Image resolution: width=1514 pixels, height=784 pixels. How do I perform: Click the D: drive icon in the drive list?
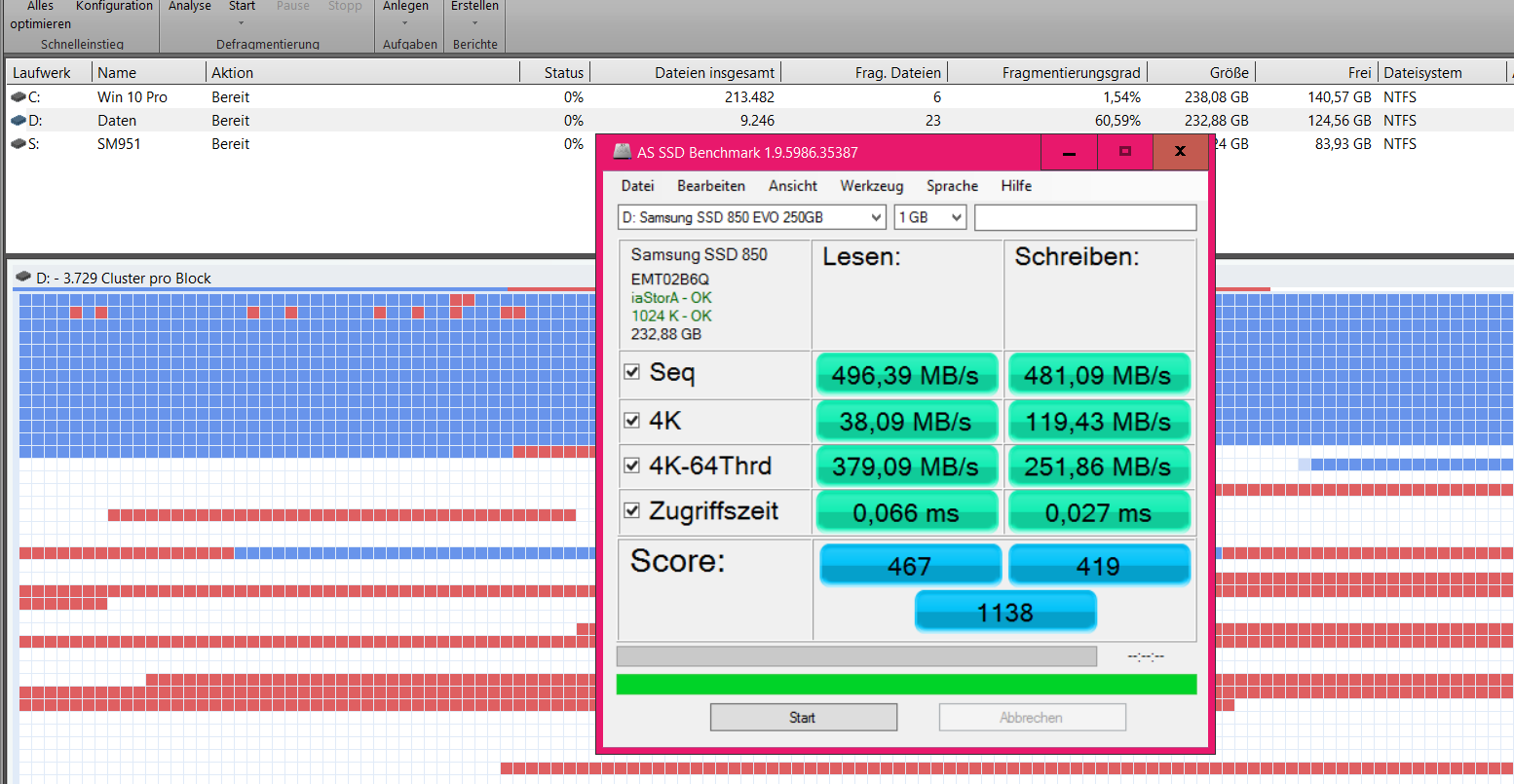pyautogui.click(x=19, y=121)
